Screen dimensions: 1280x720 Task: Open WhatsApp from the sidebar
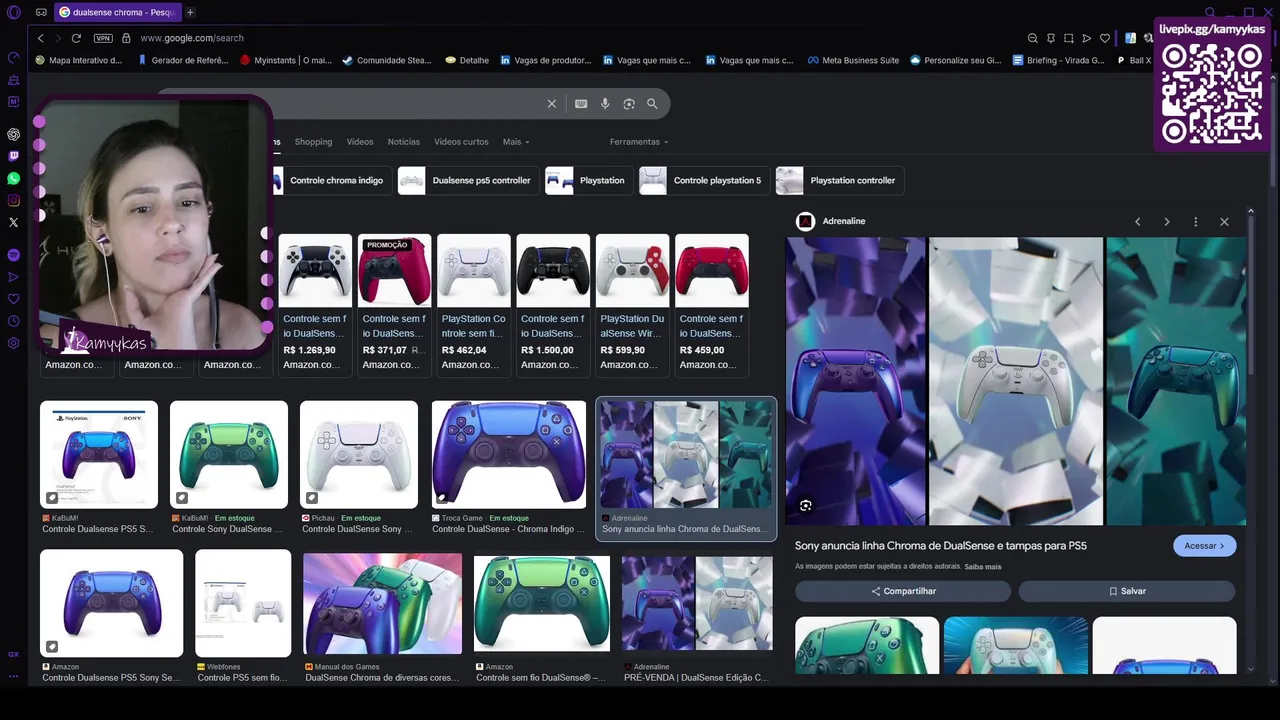tap(13, 178)
